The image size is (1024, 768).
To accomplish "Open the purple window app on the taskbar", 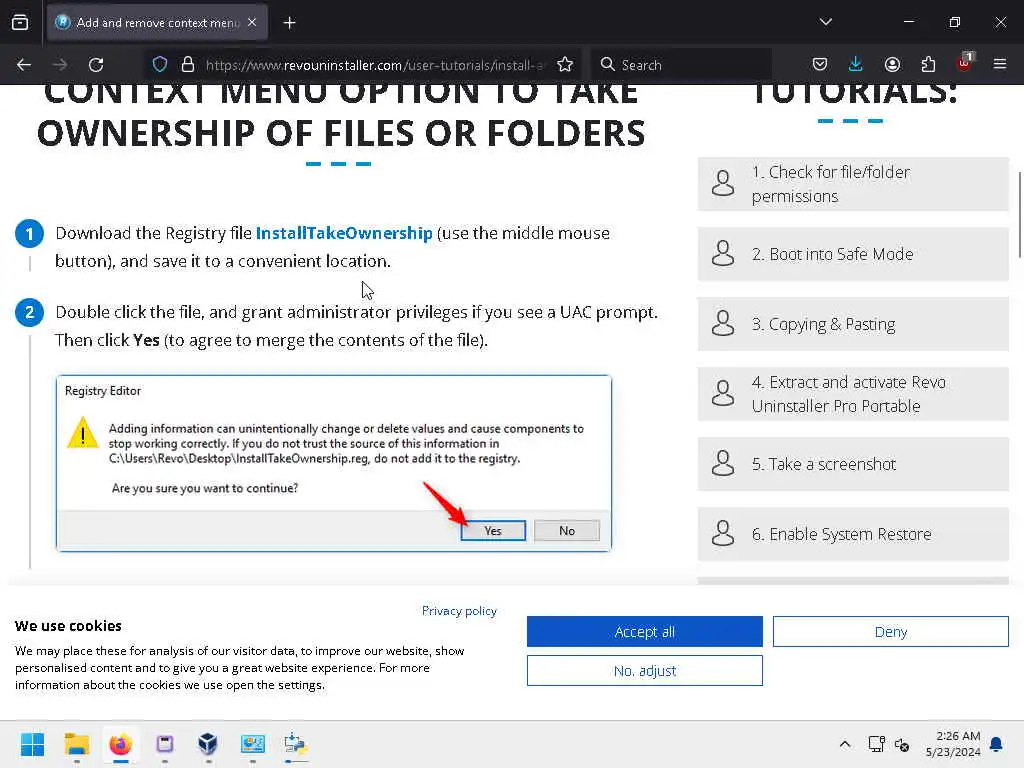I will [x=165, y=744].
